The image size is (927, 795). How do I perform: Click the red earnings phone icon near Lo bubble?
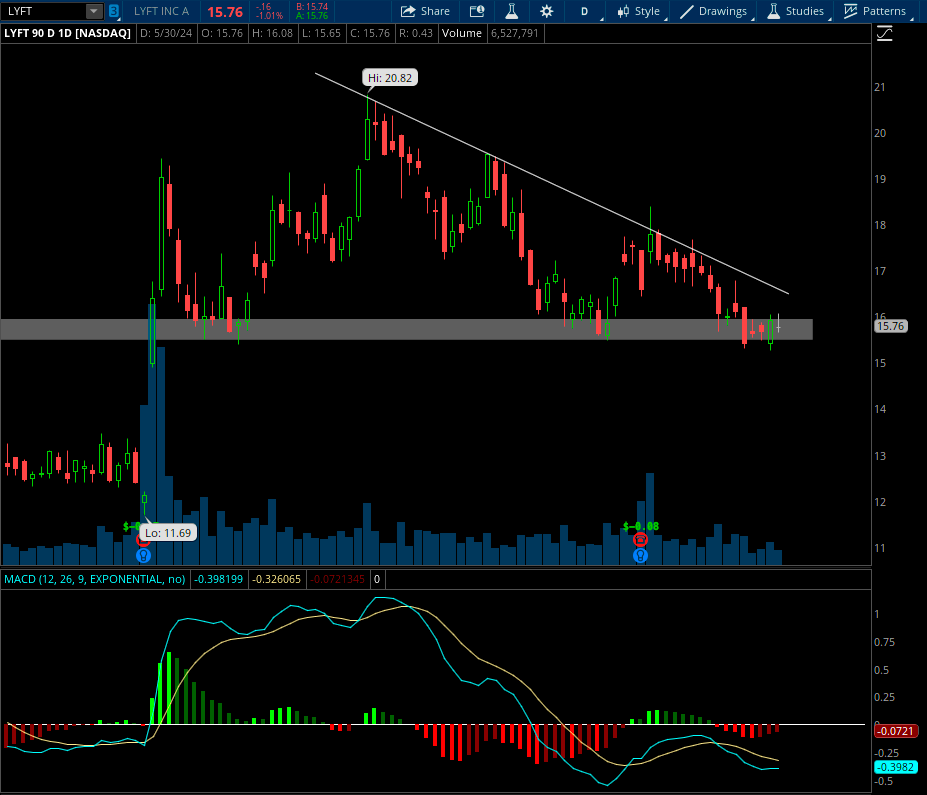tap(142, 540)
